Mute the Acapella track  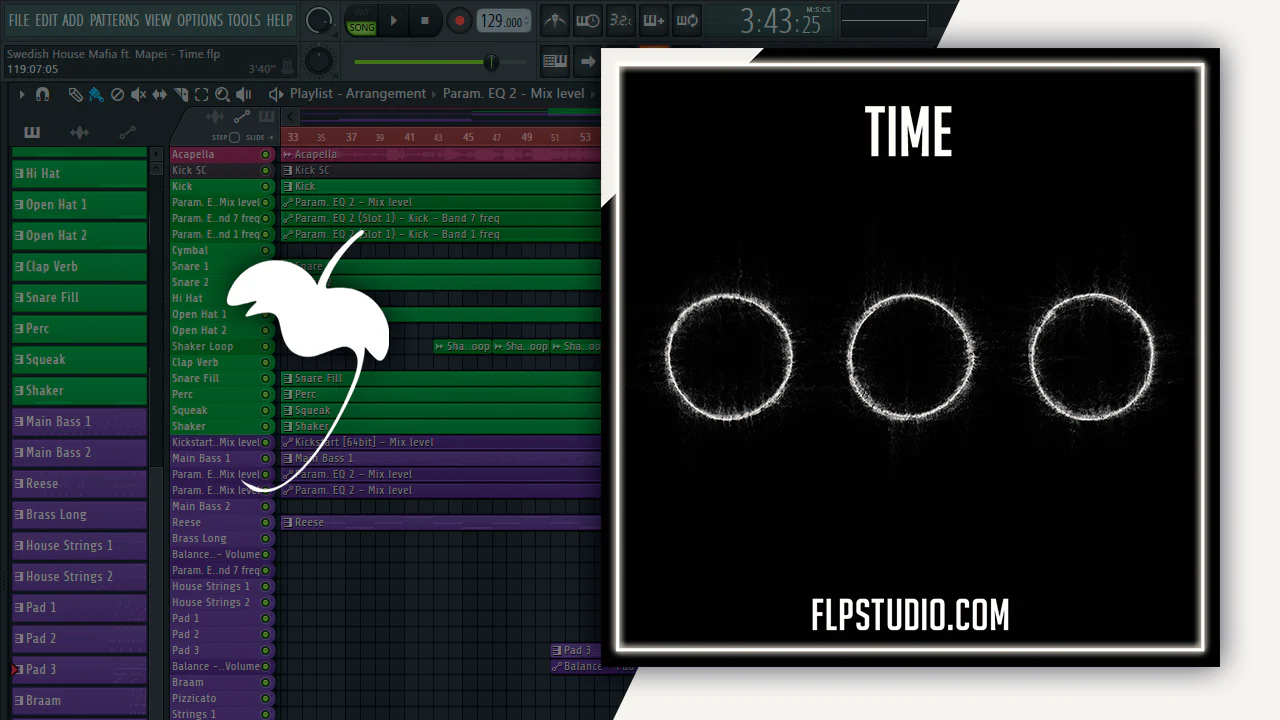[265, 154]
